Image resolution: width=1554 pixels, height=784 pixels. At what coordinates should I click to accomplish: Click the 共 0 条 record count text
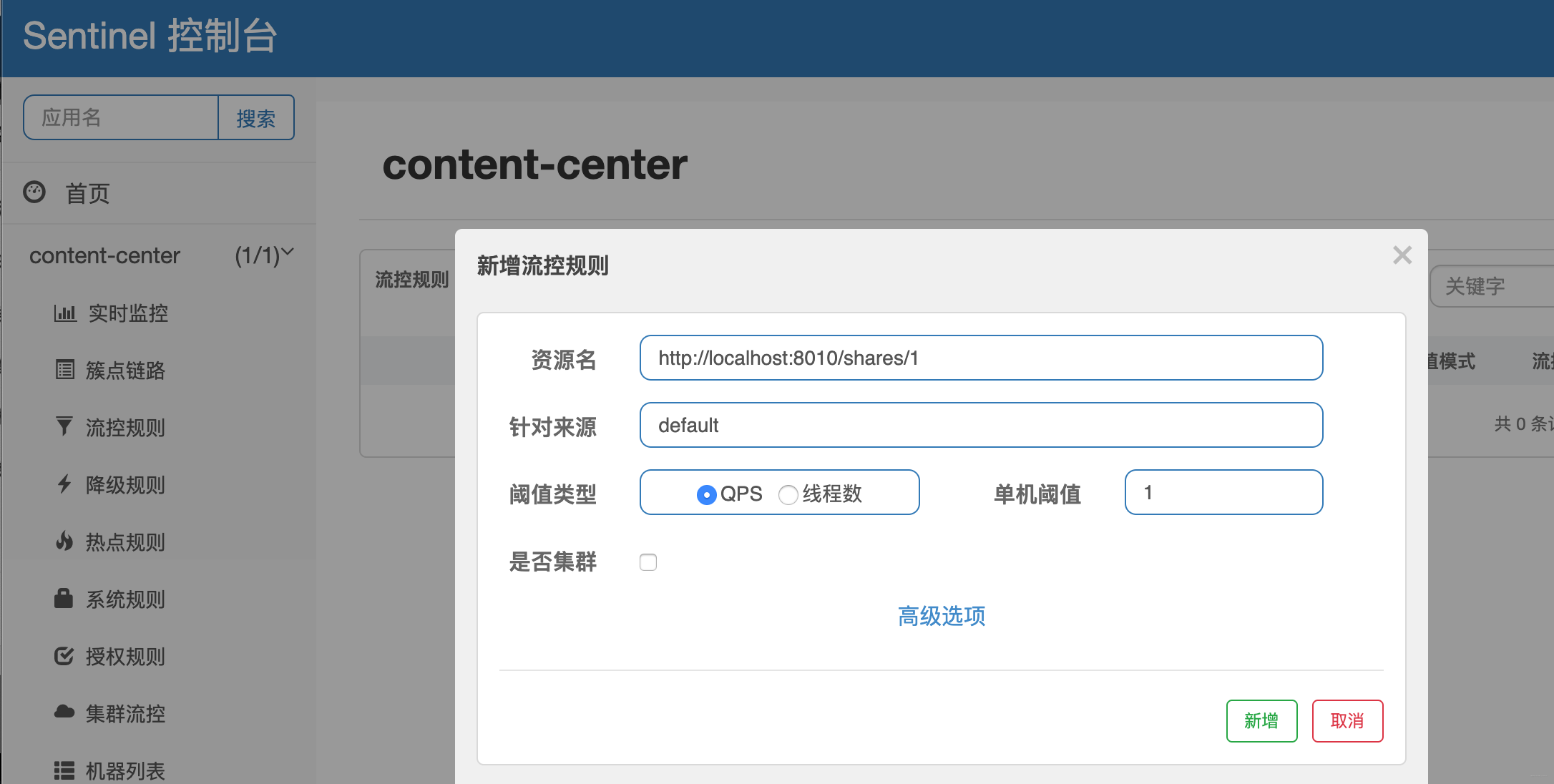[x=1523, y=423]
